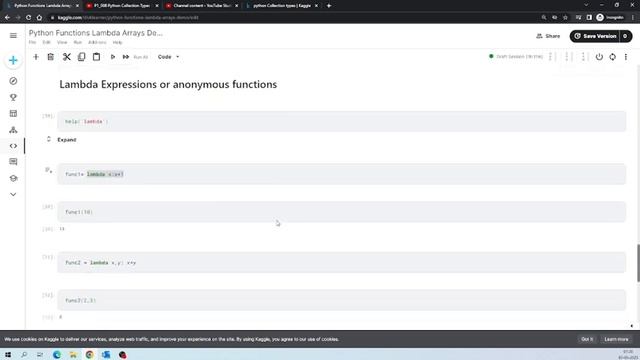Click the Share button

click(x=548, y=36)
